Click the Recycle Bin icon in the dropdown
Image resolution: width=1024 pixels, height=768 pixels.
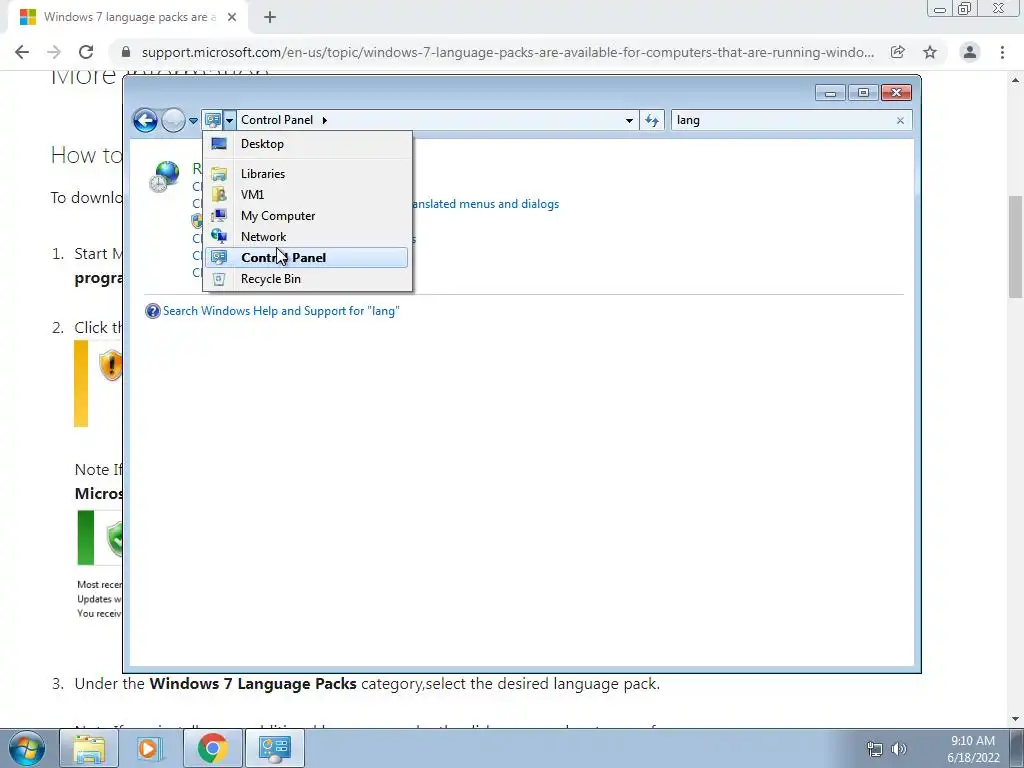(x=219, y=279)
